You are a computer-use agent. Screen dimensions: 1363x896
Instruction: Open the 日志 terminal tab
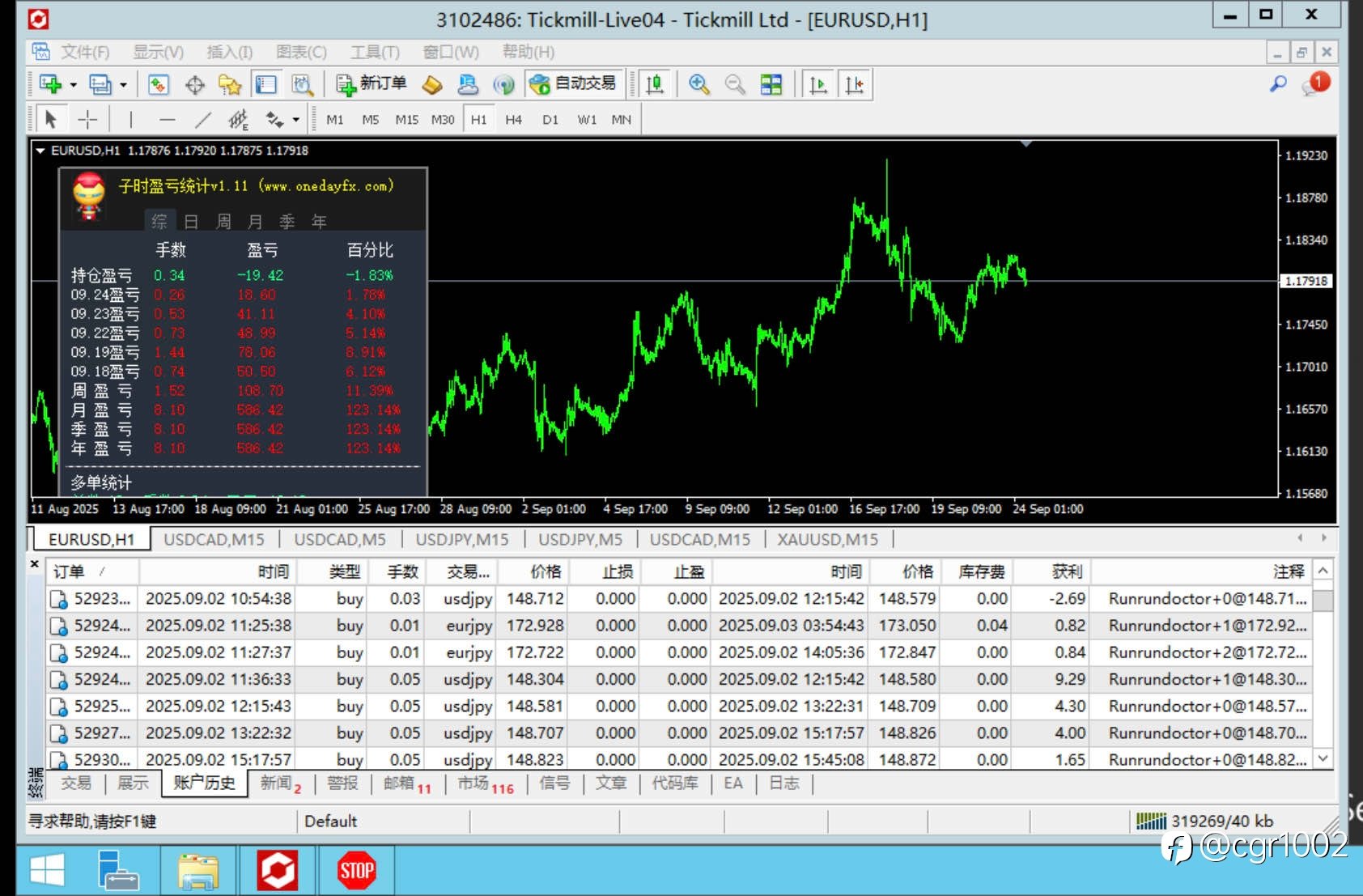pos(784,783)
